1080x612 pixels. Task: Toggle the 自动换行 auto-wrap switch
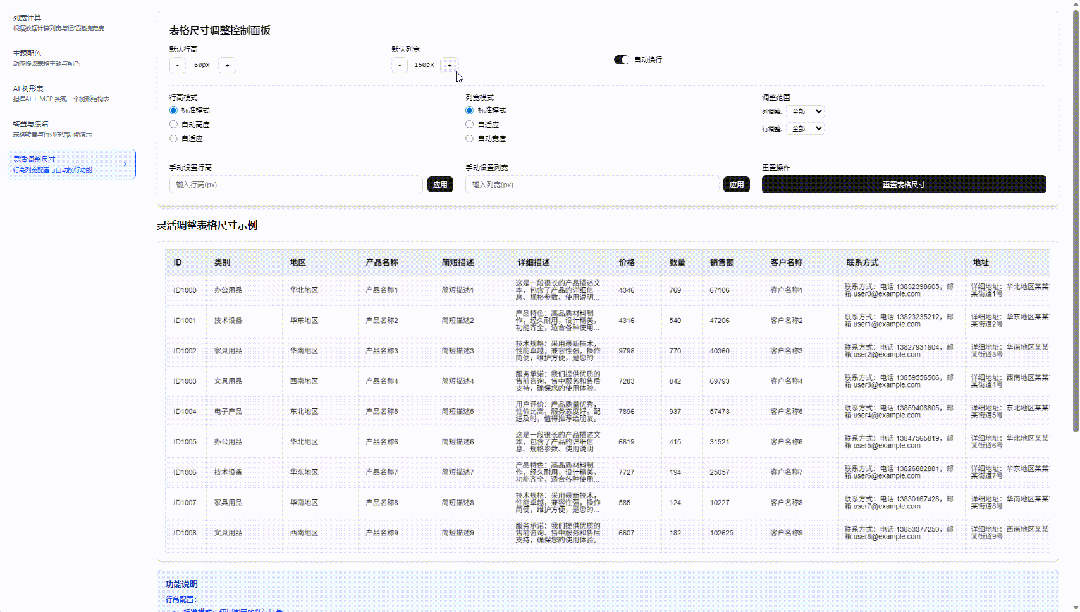[x=621, y=59]
